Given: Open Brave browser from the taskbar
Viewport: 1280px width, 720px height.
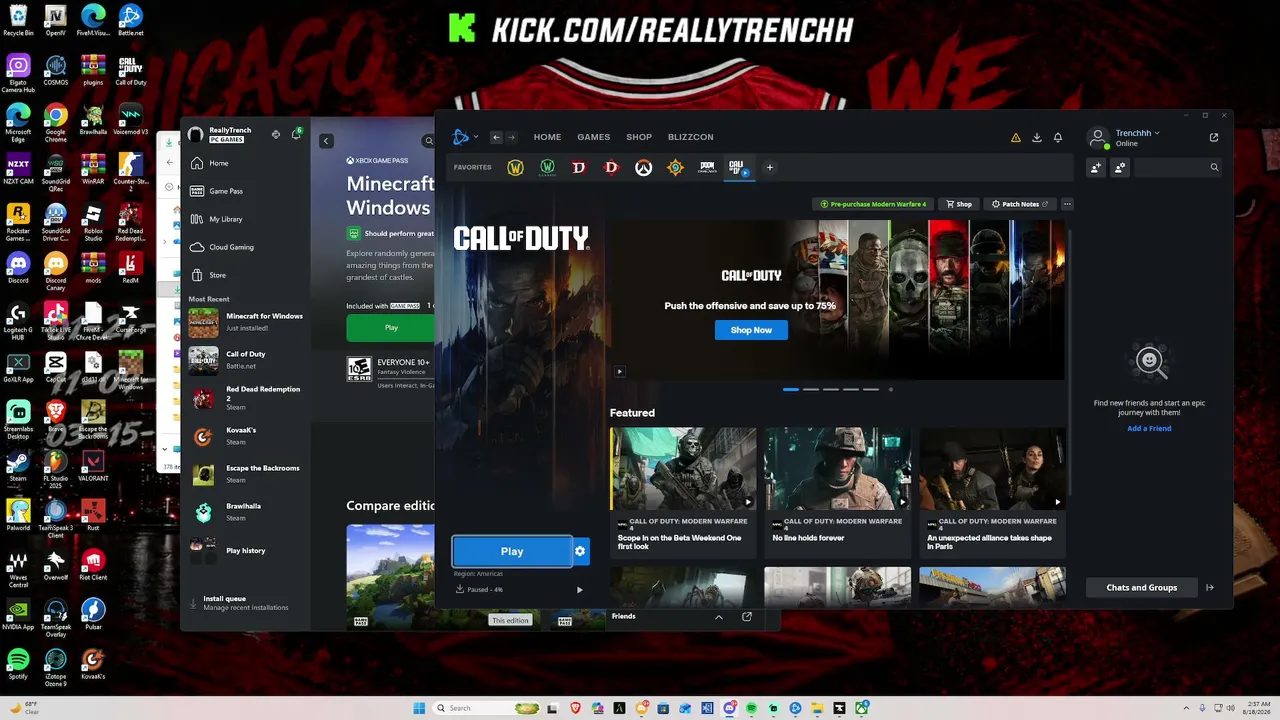Looking at the screenshot, I should (x=575, y=708).
